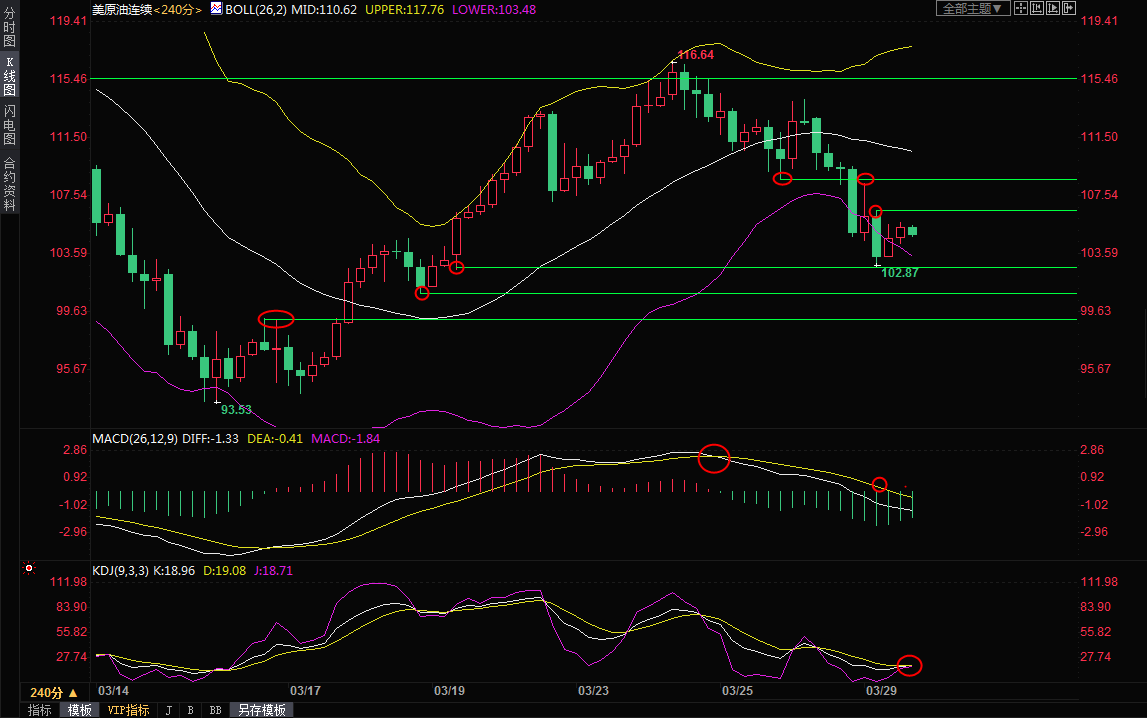Open the 合约资料 side tab
This screenshot has height=718, width=1147.
9,184
